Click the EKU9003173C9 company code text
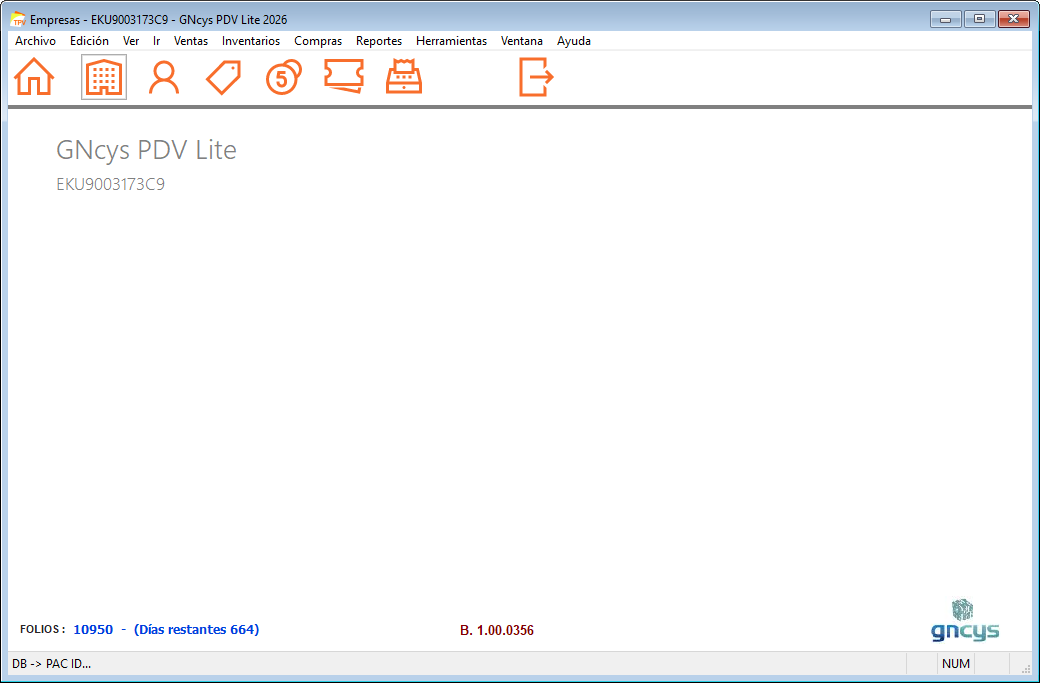Screen dimensions: 1040x683 pyautogui.click(x=110, y=184)
